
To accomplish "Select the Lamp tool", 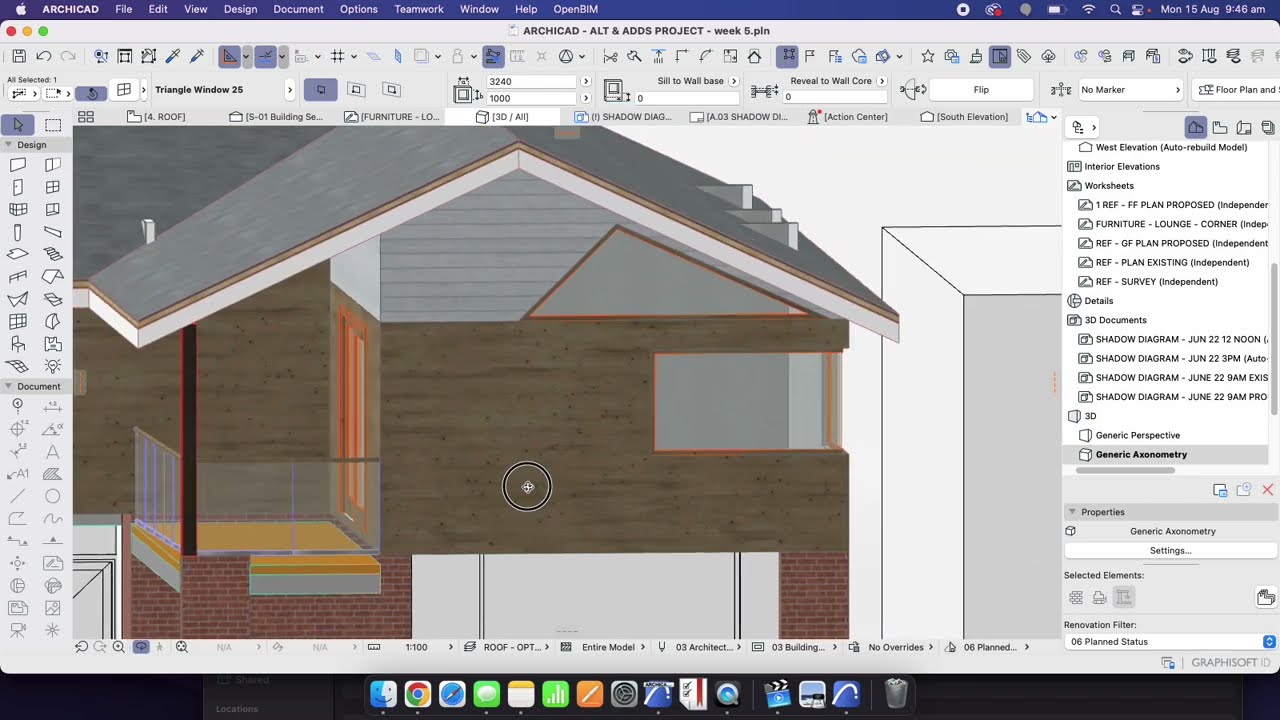I will click(53, 366).
